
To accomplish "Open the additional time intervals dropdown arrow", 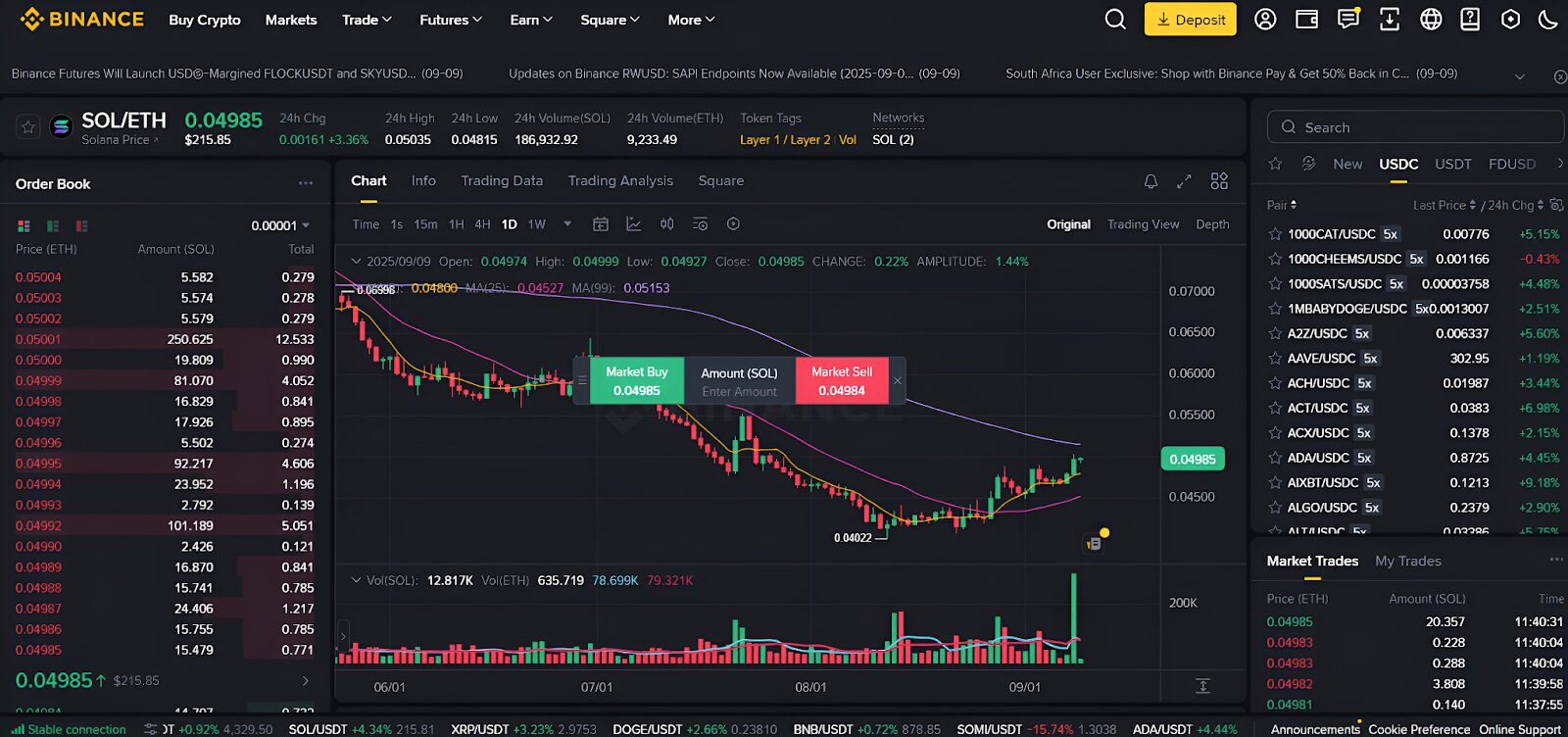I will [567, 224].
